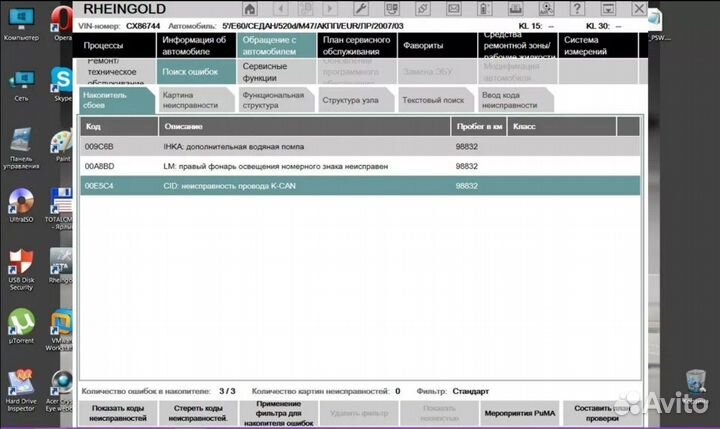Open the USB Disk Security icon
The height and width of the screenshot is (429, 720).
pos(21,270)
